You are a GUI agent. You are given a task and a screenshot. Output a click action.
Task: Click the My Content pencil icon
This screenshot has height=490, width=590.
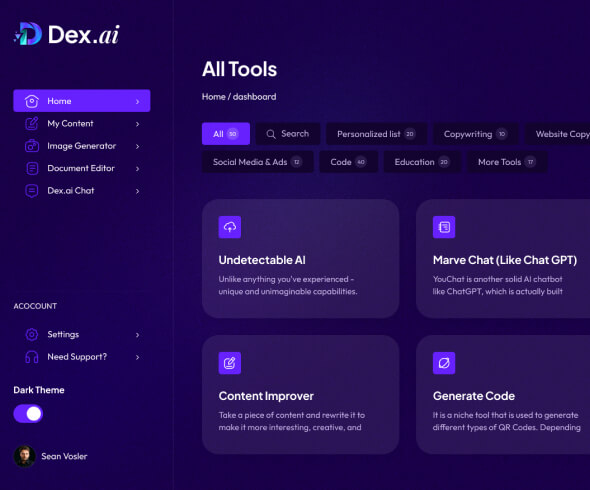tap(32, 123)
